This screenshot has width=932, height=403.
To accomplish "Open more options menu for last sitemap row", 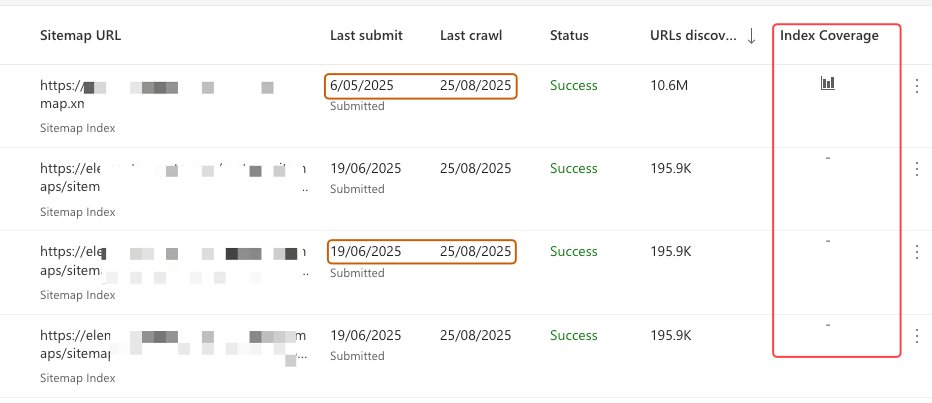I will [x=916, y=336].
